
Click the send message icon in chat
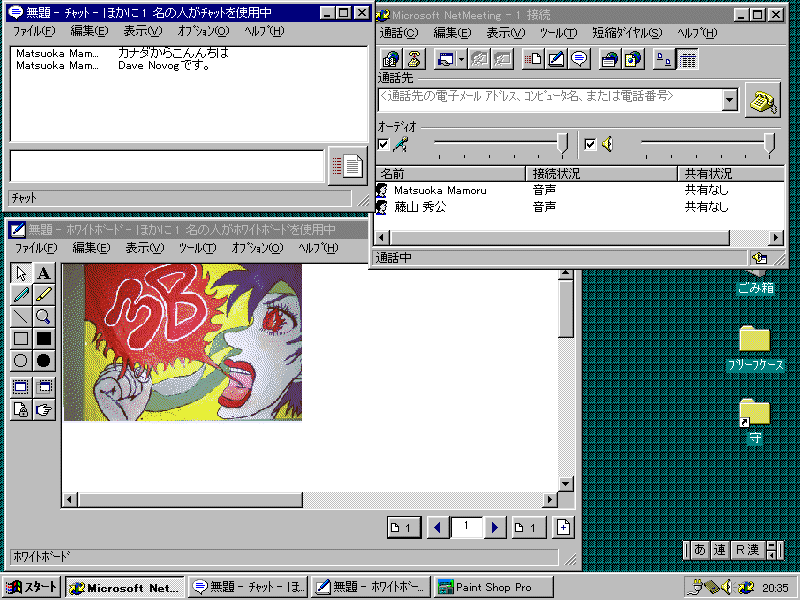pos(347,166)
